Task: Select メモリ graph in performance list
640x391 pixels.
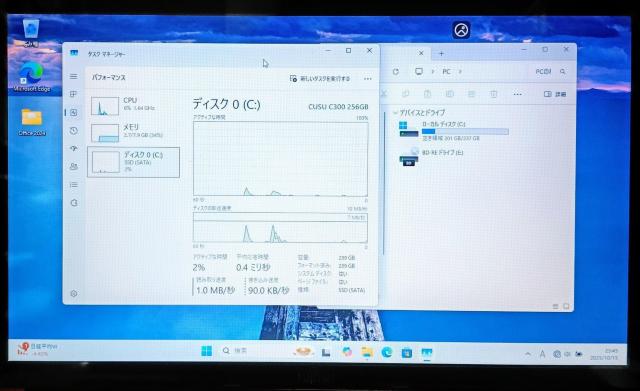Action: (x=133, y=132)
